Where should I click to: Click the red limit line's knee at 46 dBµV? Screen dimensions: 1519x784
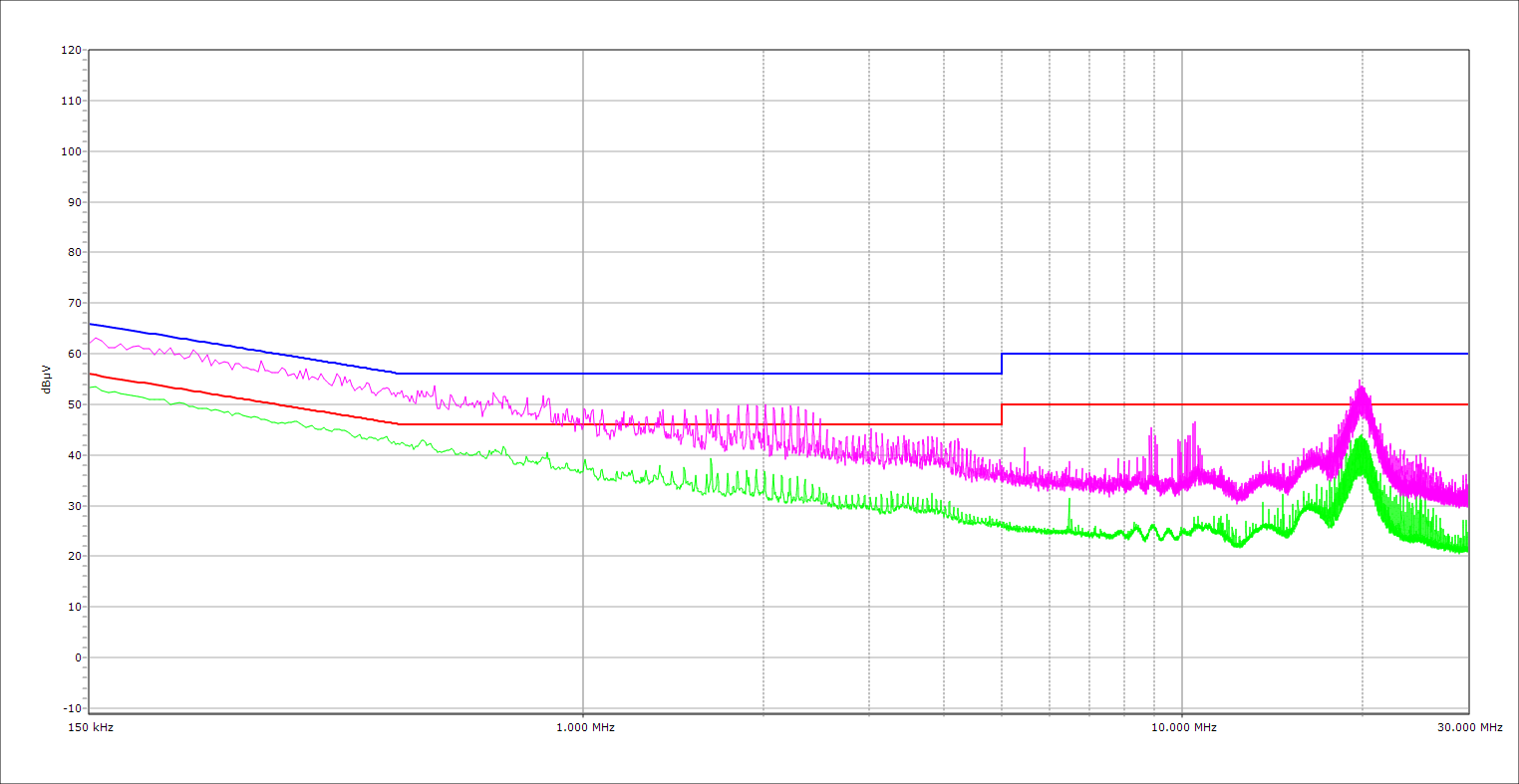(x=398, y=424)
